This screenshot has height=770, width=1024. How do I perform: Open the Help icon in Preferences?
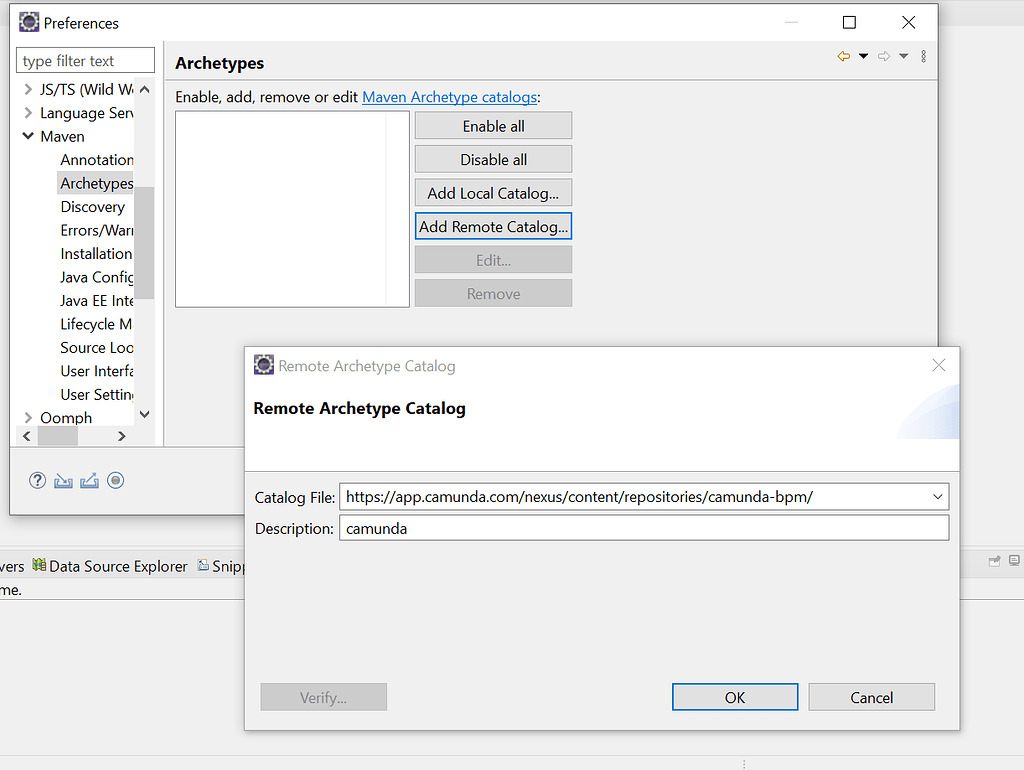(x=37, y=480)
